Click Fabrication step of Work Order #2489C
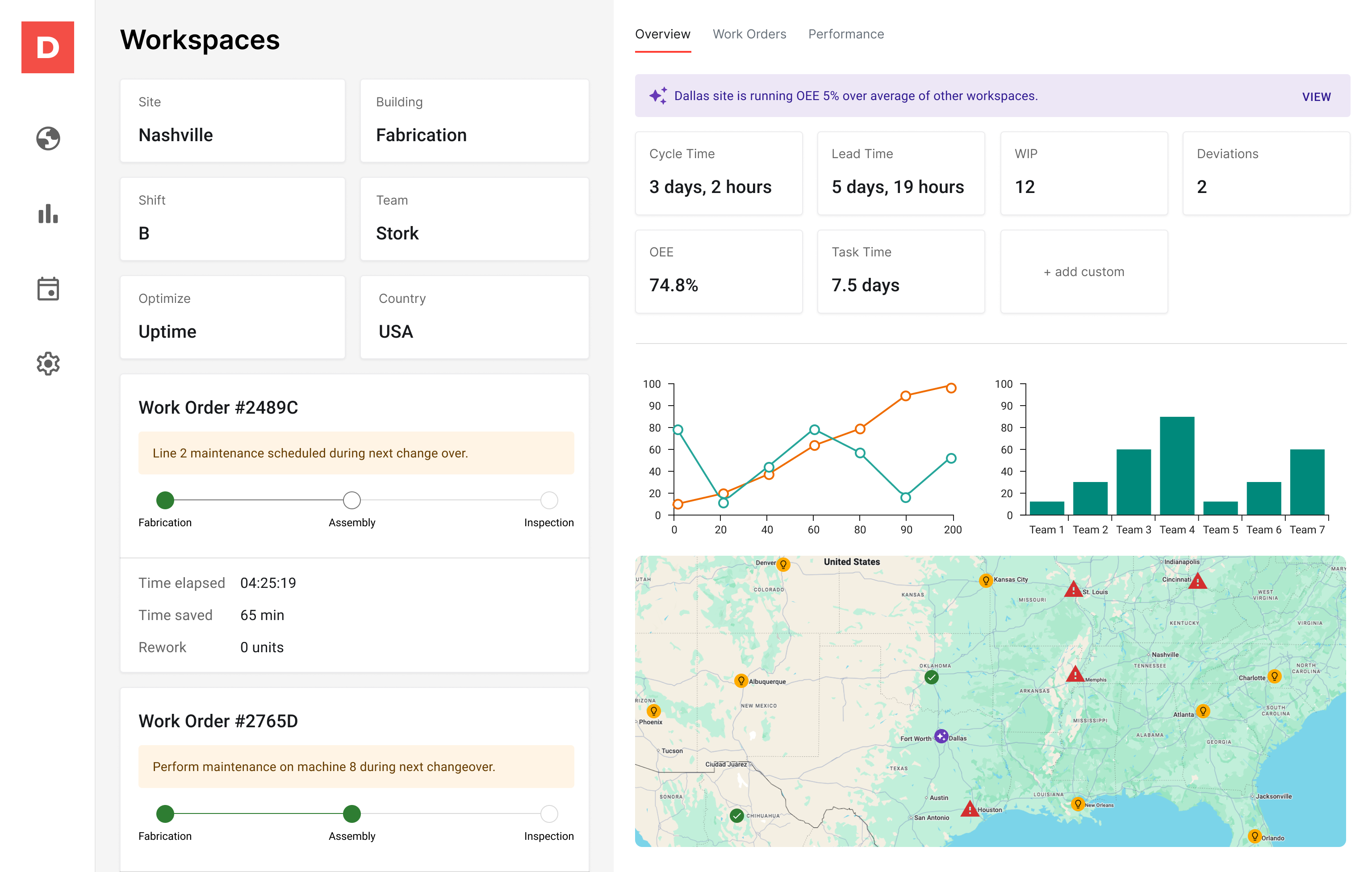1372x872 pixels. point(165,500)
